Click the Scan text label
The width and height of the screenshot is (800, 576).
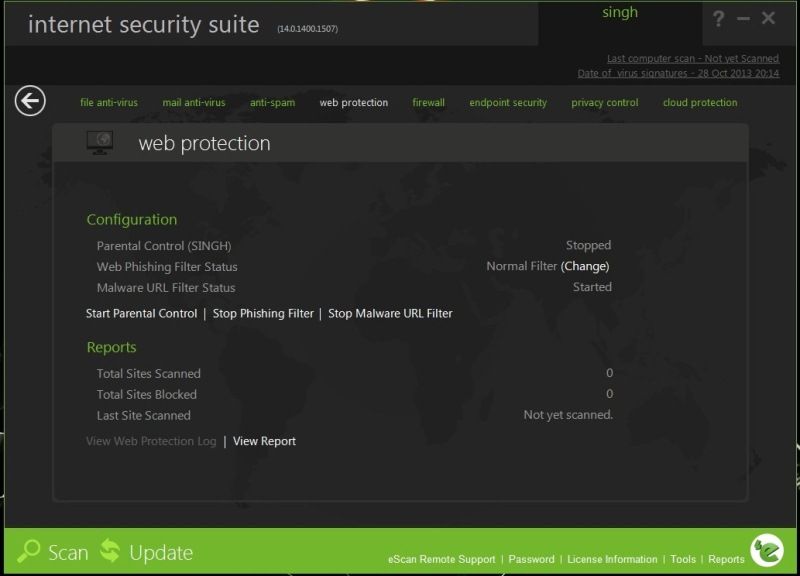click(68, 553)
